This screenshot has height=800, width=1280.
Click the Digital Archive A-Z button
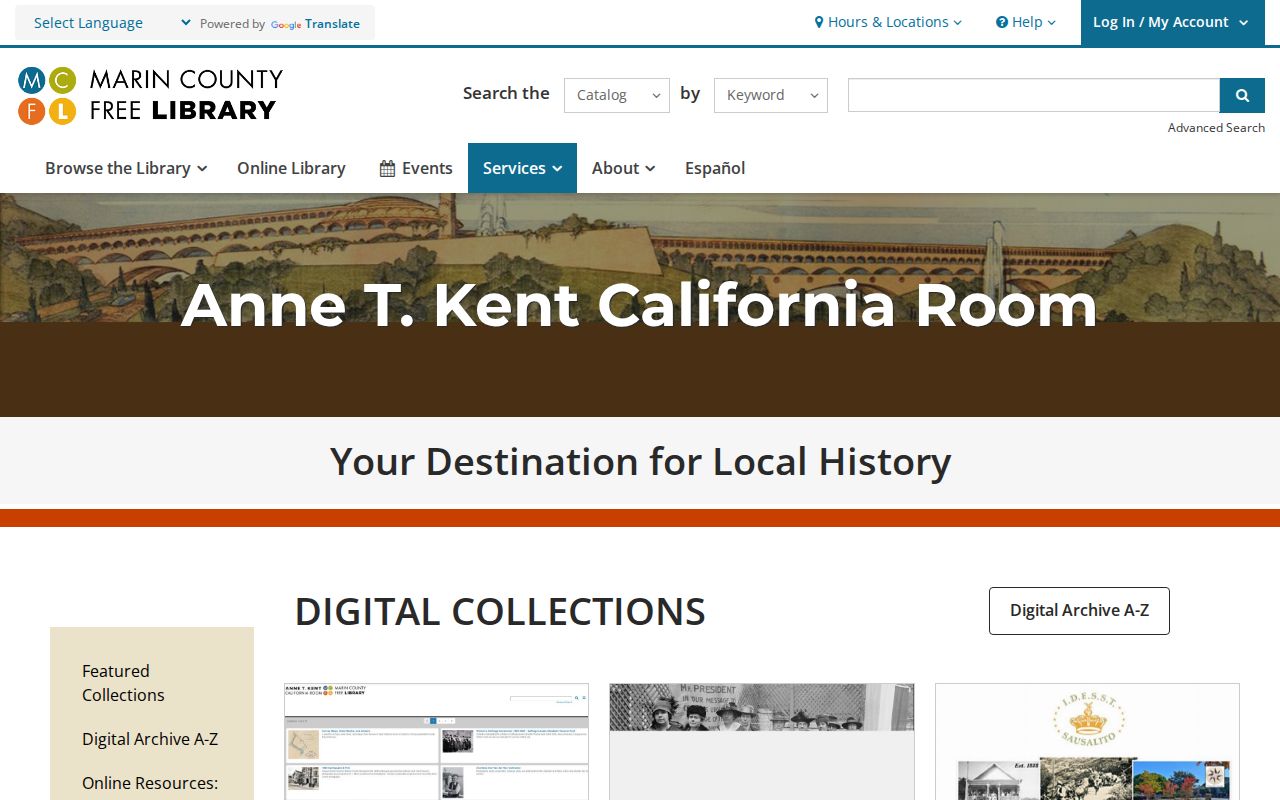pyautogui.click(x=1079, y=610)
